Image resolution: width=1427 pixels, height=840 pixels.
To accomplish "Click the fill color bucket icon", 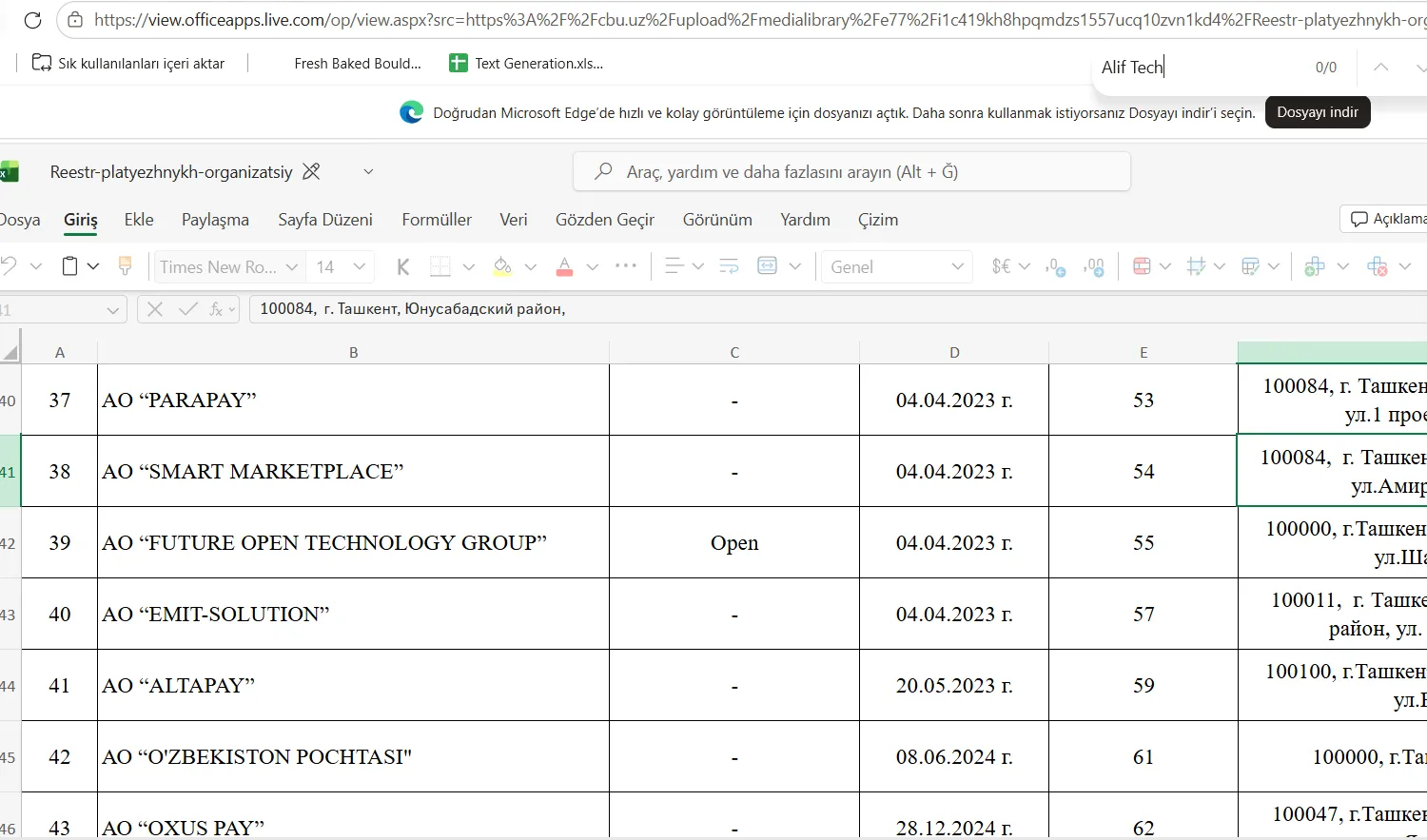I will [x=502, y=267].
